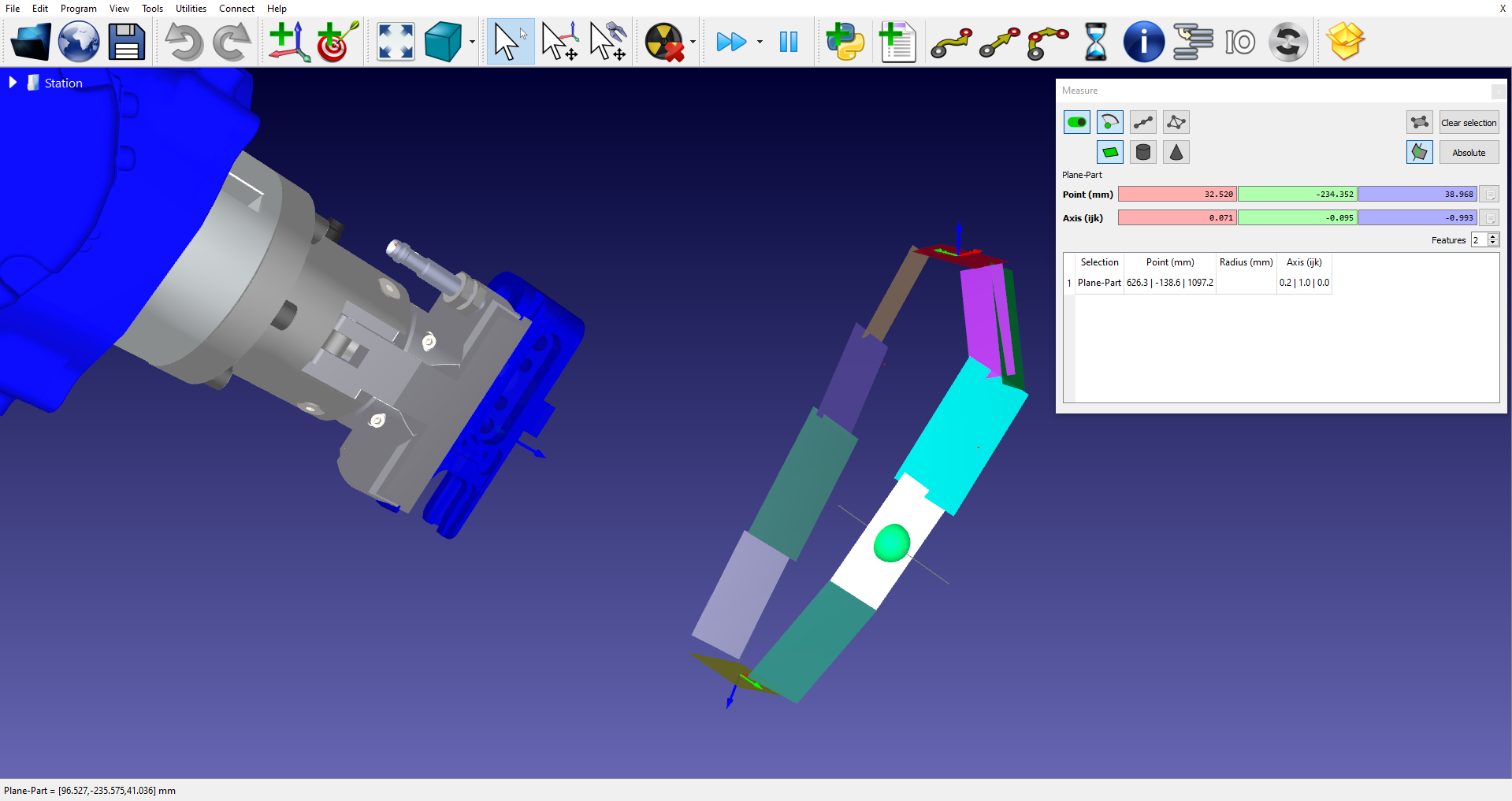Add a reference frame icon
1512x801 pixels.
(289, 42)
